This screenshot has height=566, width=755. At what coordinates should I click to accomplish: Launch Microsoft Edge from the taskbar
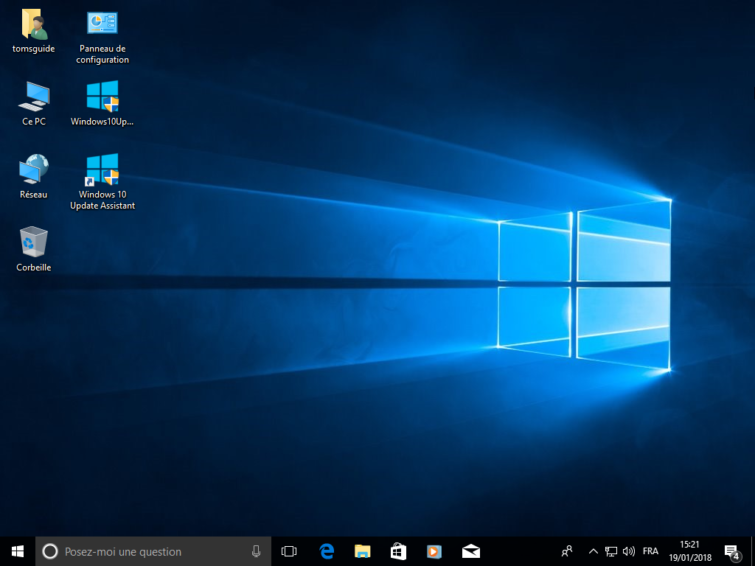pos(326,551)
